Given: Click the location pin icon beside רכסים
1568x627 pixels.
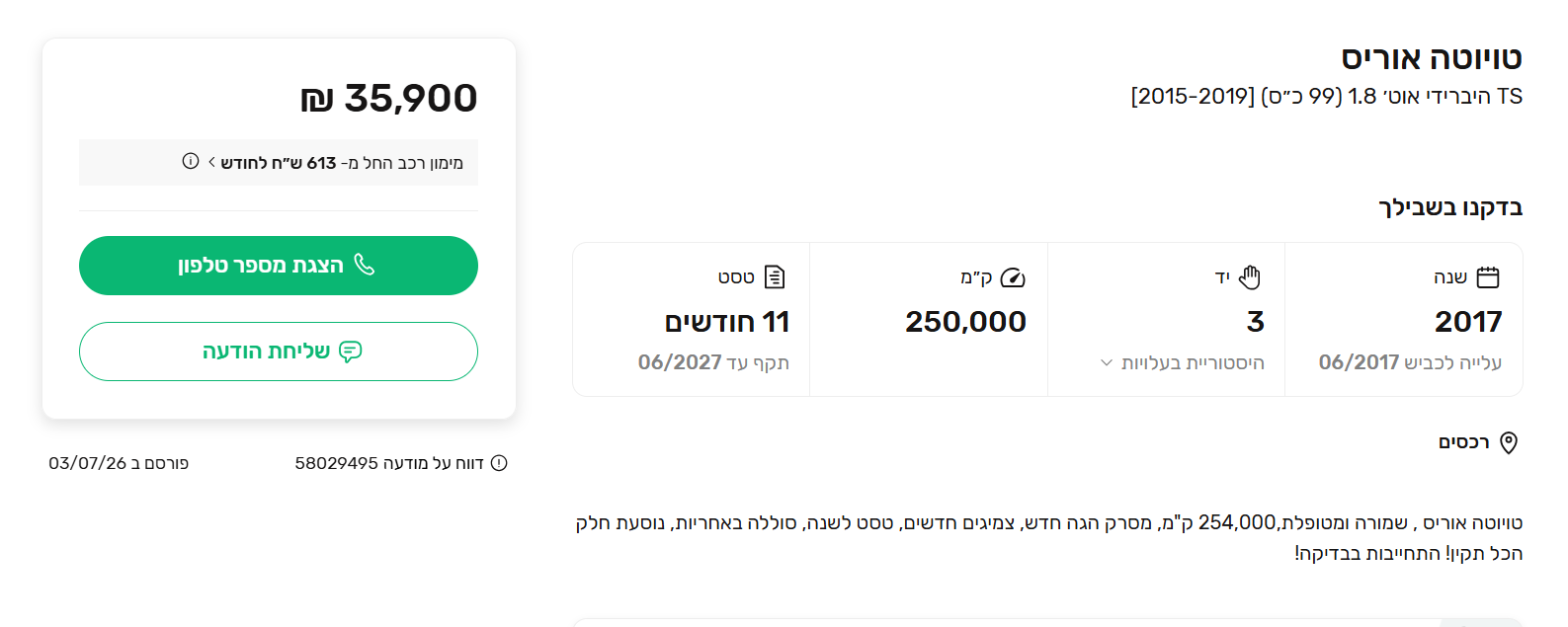Looking at the screenshot, I should tap(1509, 442).
